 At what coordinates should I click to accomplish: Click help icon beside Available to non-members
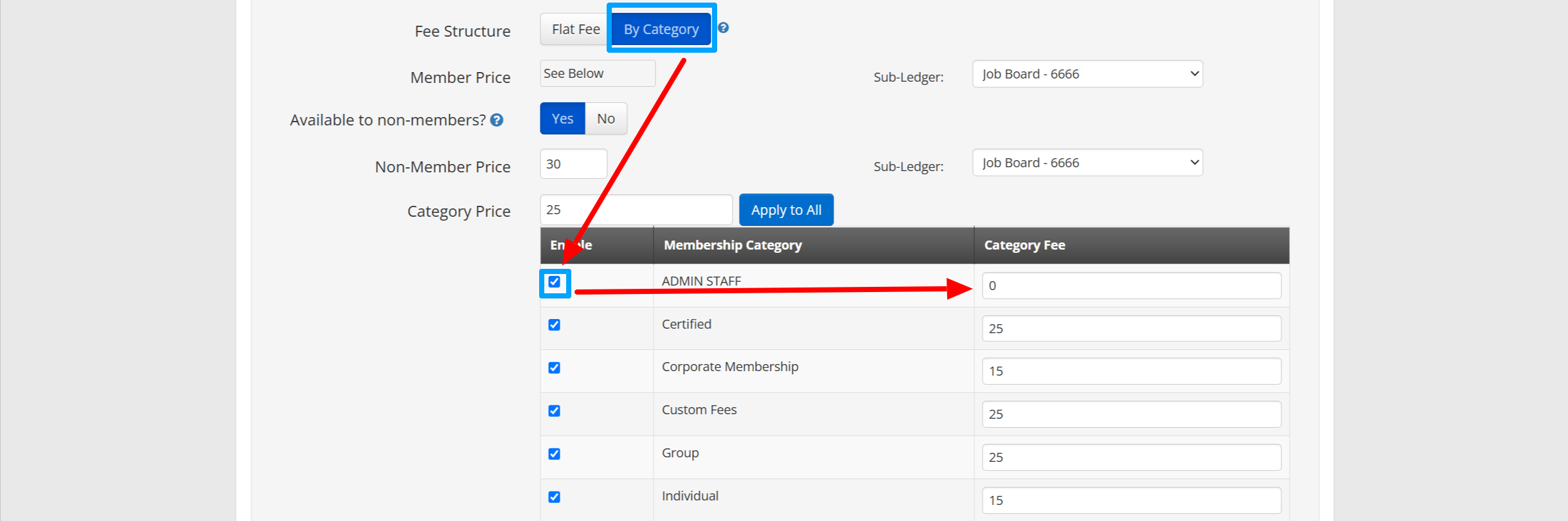point(497,120)
